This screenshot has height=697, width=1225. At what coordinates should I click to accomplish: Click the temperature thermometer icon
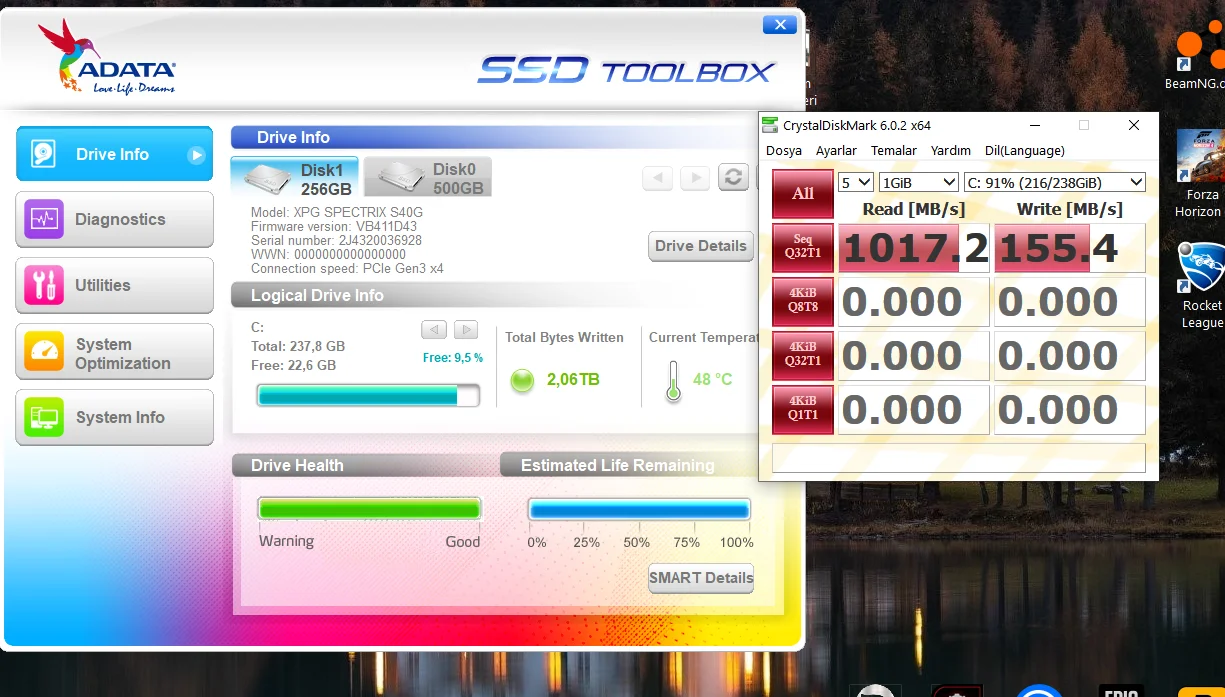pyautogui.click(x=674, y=381)
